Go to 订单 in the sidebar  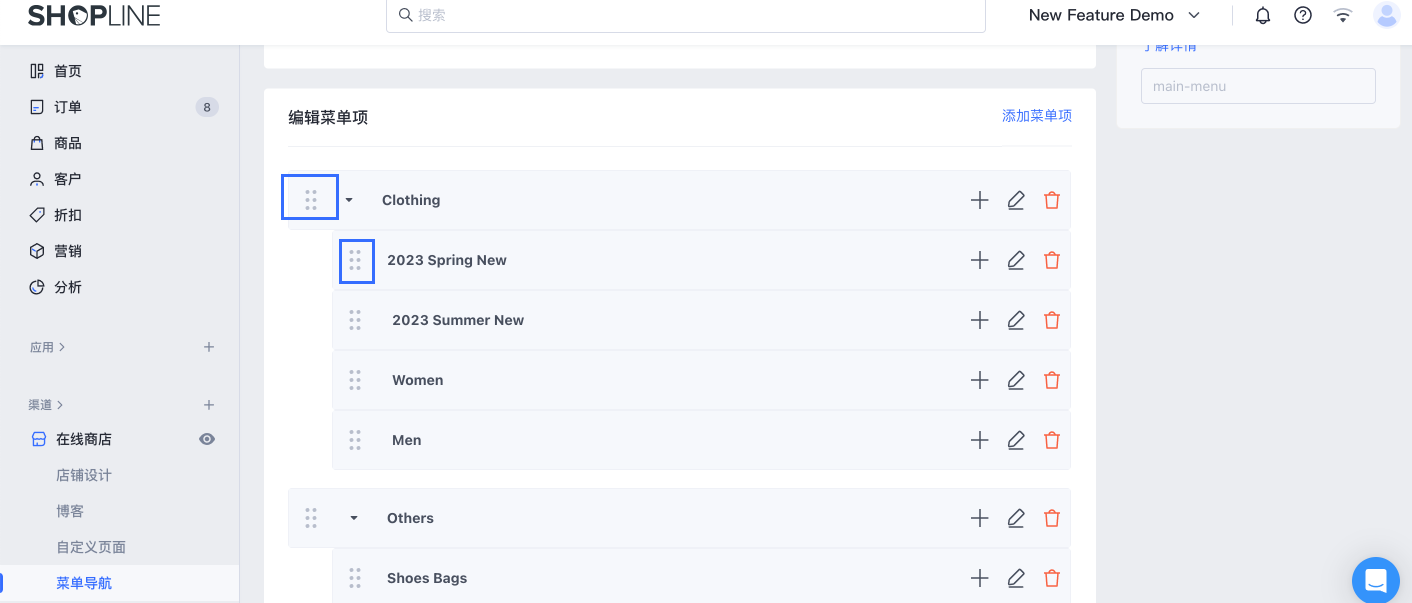coord(68,107)
